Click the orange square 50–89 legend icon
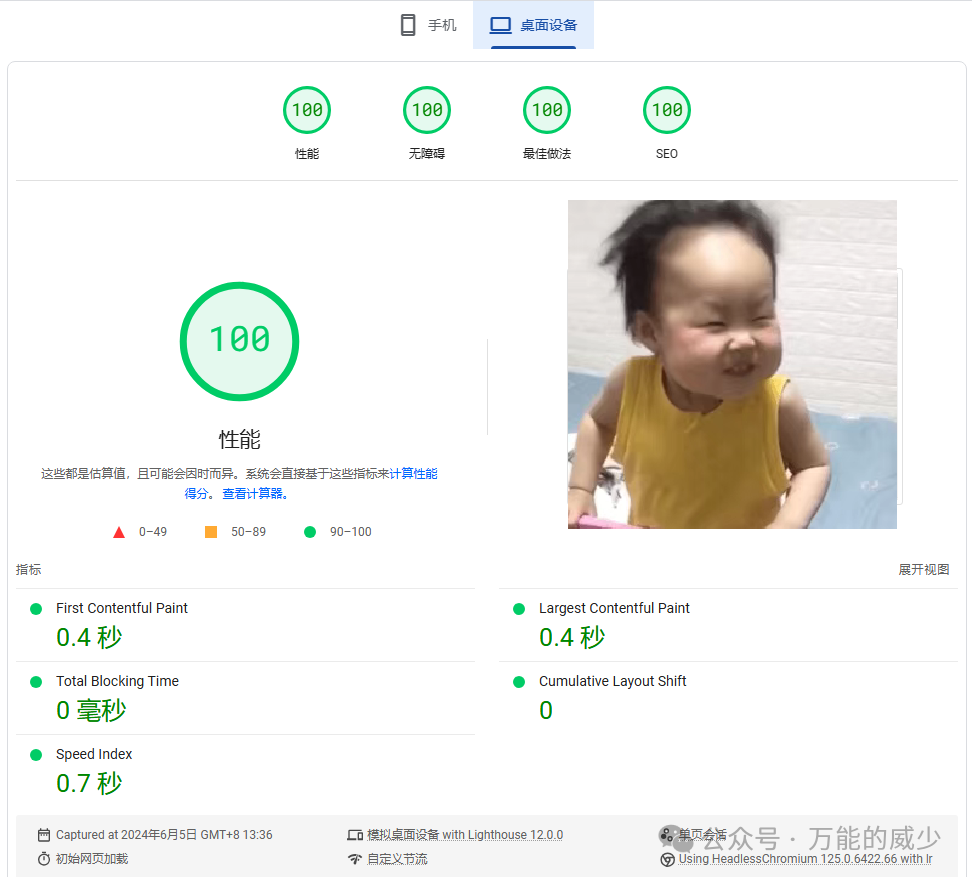 [211, 532]
